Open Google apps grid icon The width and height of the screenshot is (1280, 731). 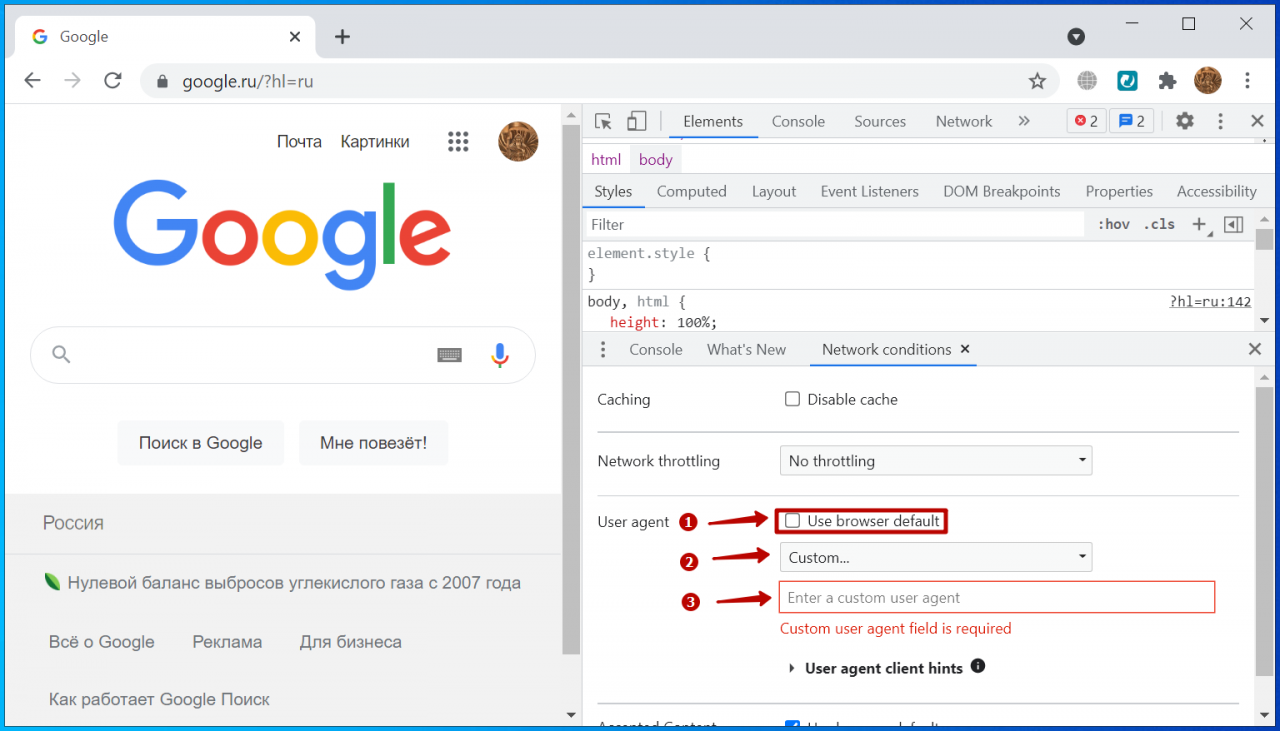[x=458, y=142]
